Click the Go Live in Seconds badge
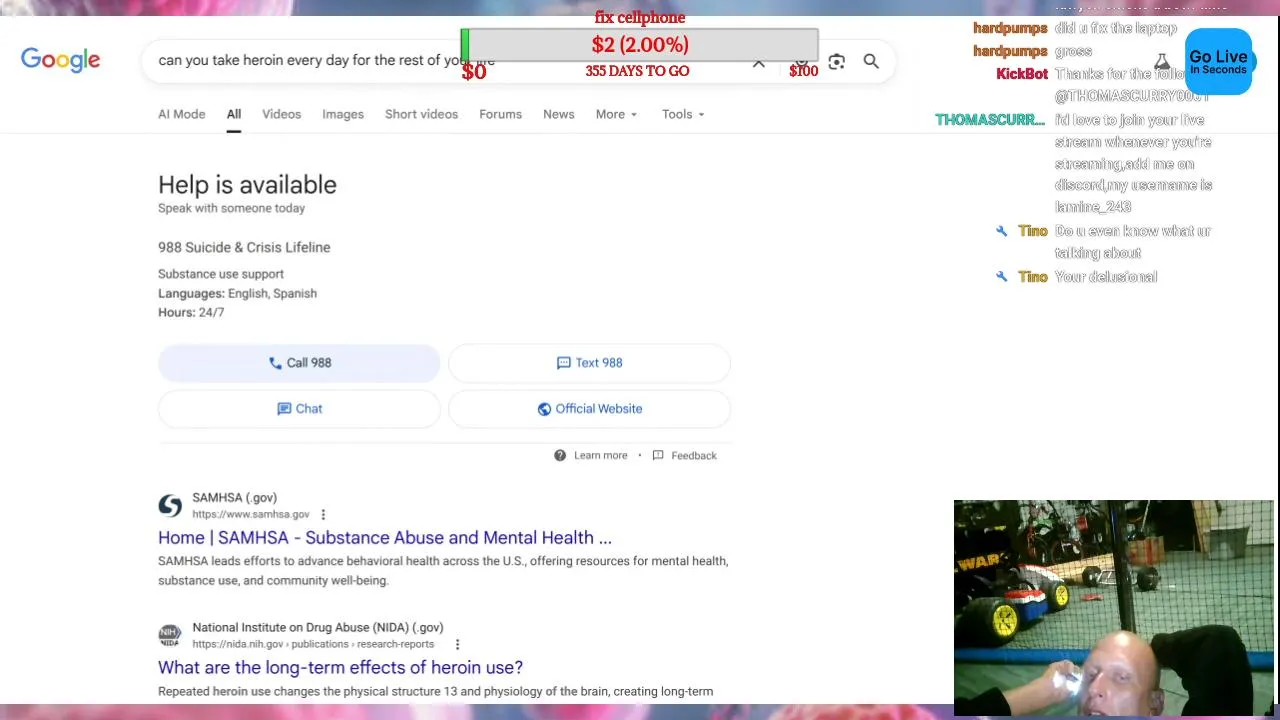The width and height of the screenshot is (1280, 720). point(1218,62)
